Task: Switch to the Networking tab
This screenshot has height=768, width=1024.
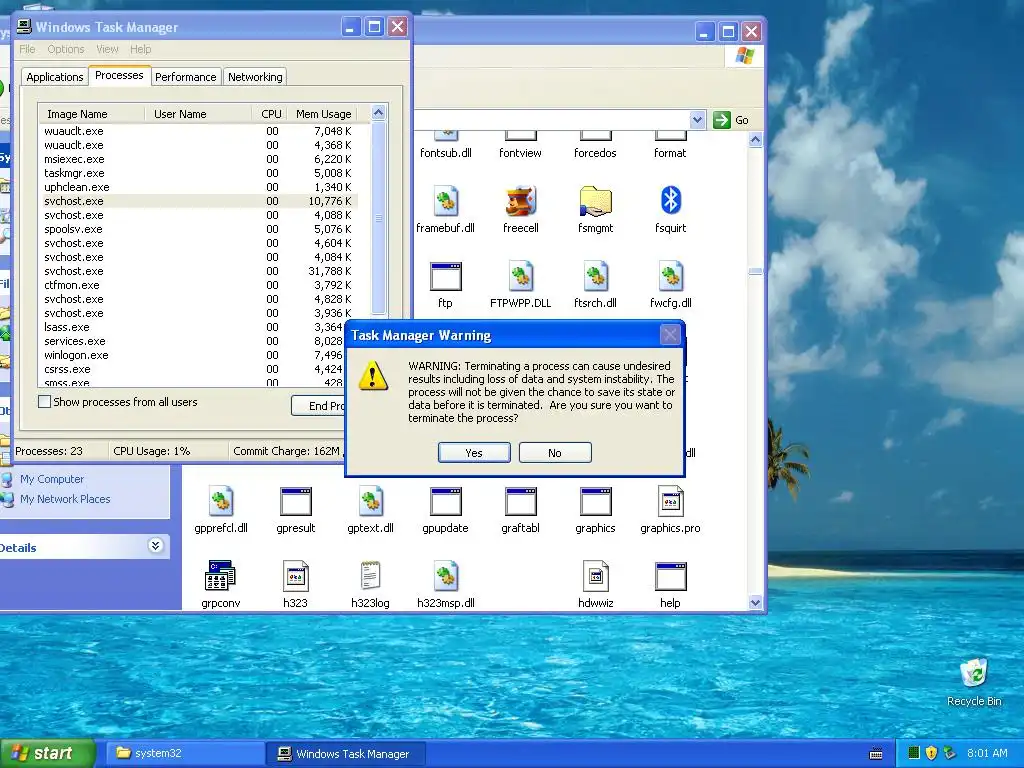Action: click(x=255, y=77)
